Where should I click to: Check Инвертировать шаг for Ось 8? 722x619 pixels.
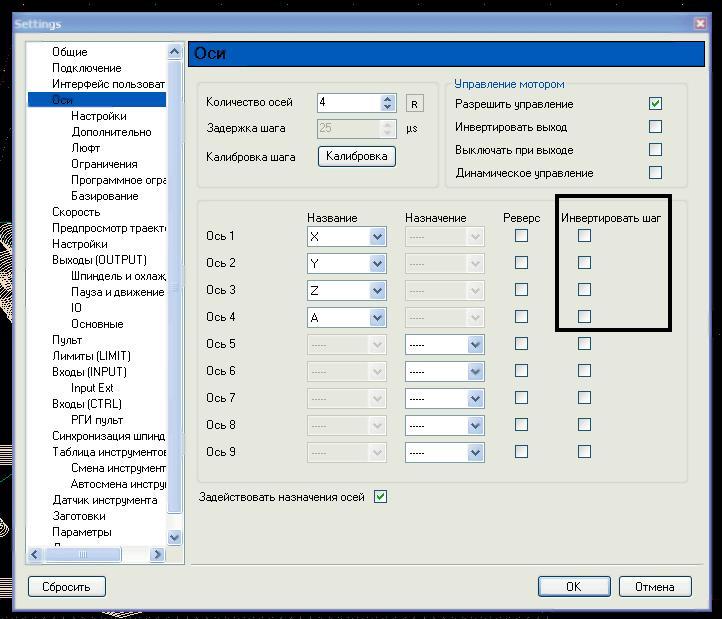click(x=584, y=425)
